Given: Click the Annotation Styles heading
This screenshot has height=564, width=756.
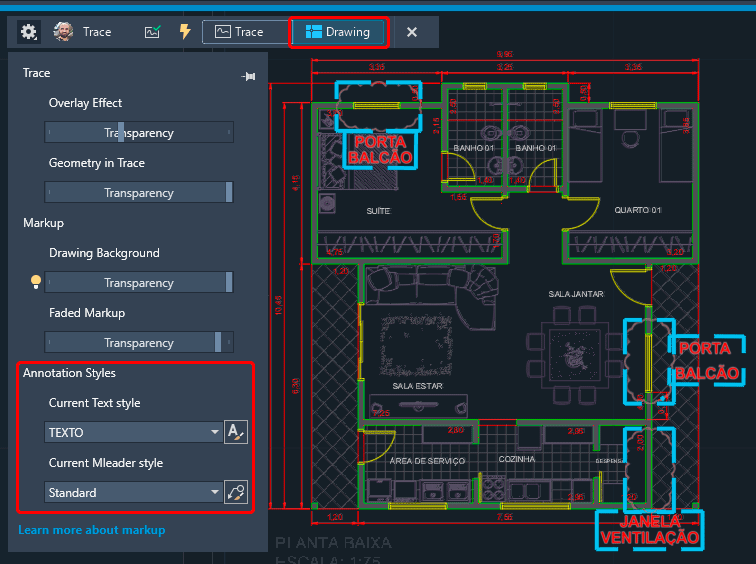Looking at the screenshot, I should [69, 373].
